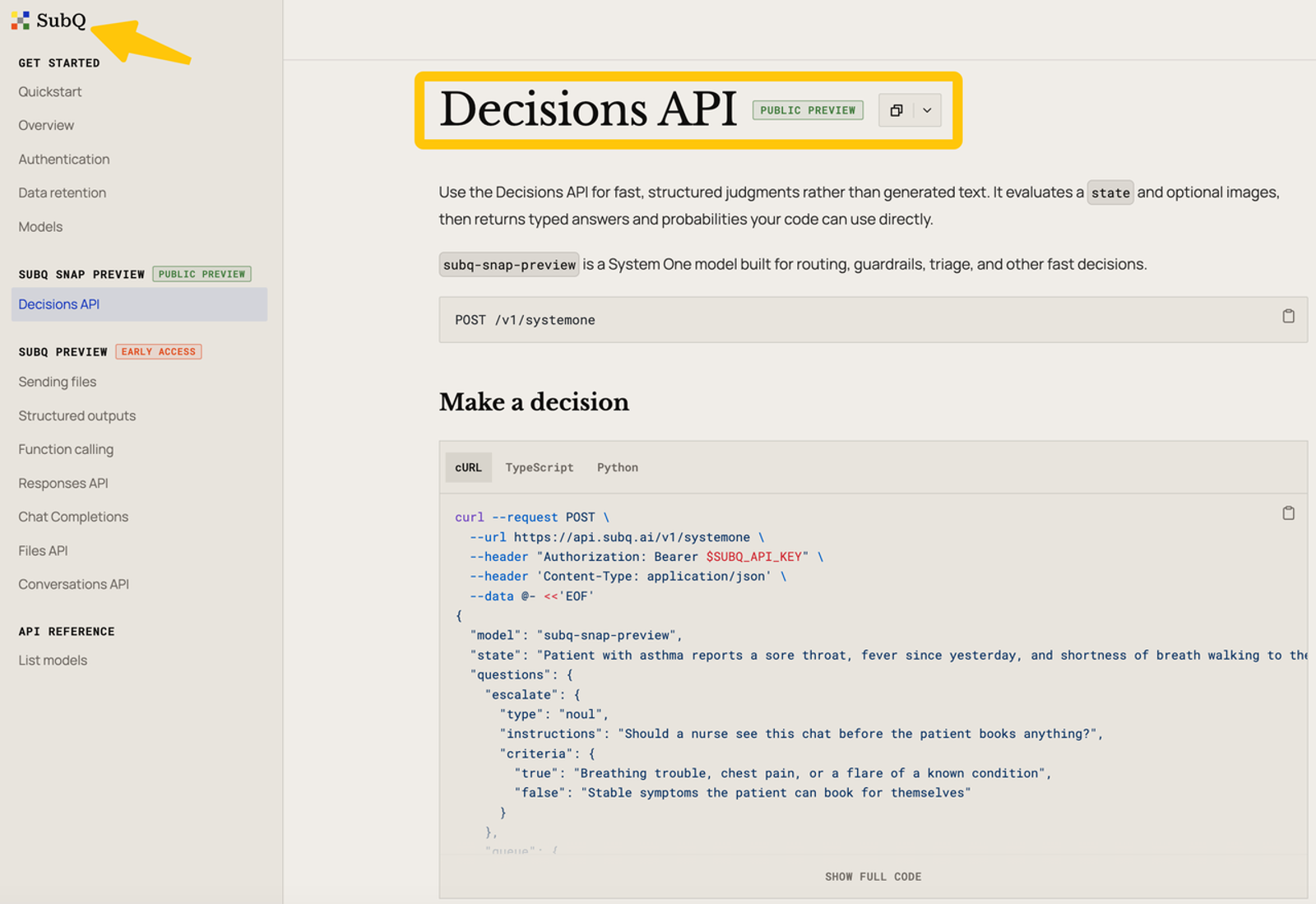This screenshot has height=904, width=1316.
Task: Select Decisions API in the sidebar
Action: pos(139,304)
